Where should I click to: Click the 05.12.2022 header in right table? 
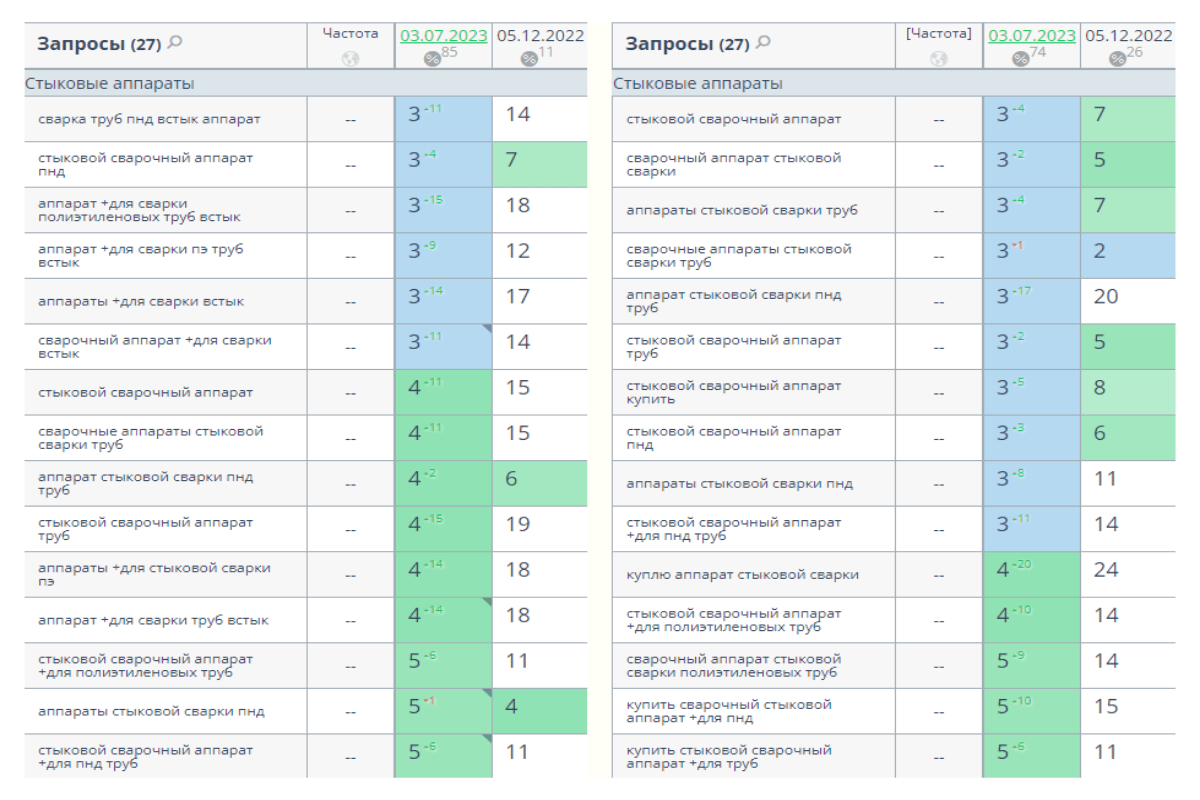click(x=1128, y=36)
